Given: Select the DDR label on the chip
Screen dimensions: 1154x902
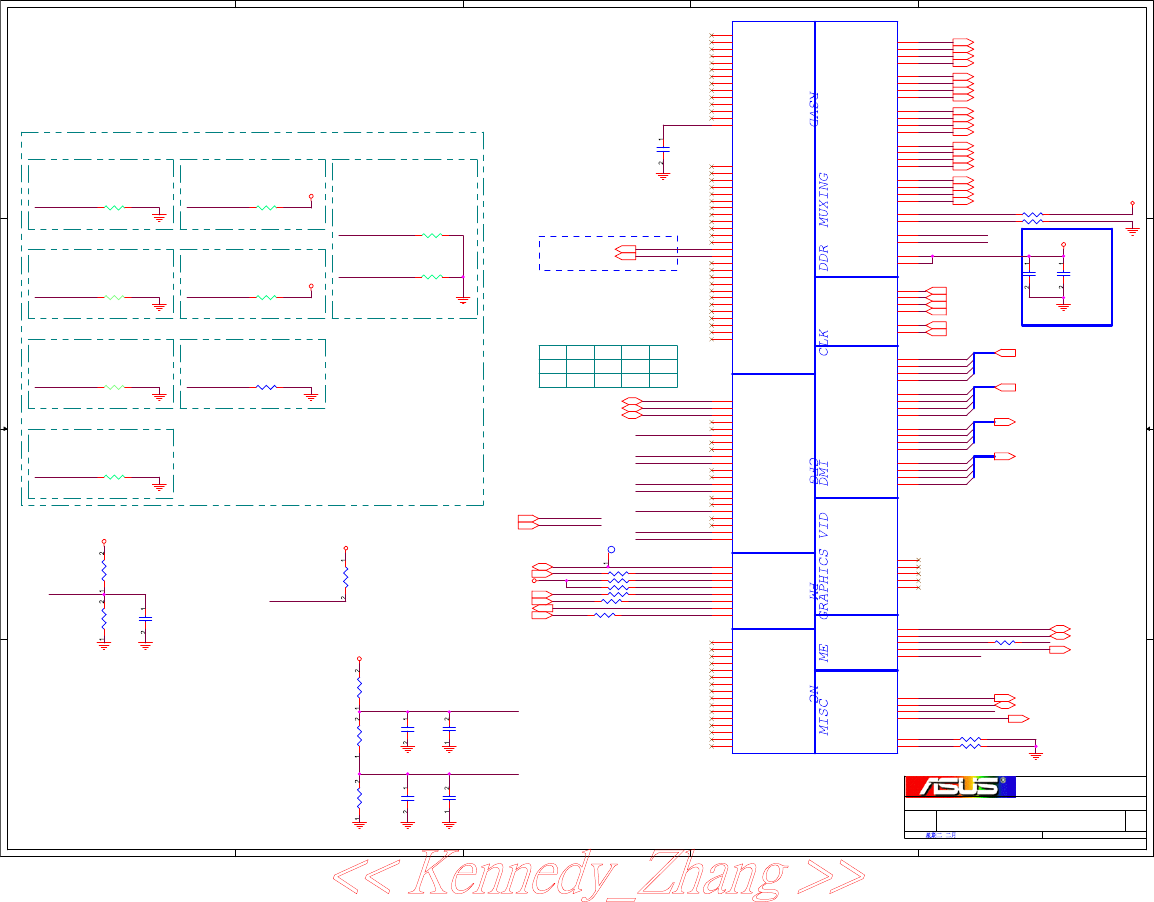Looking at the screenshot, I should tap(824, 258).
